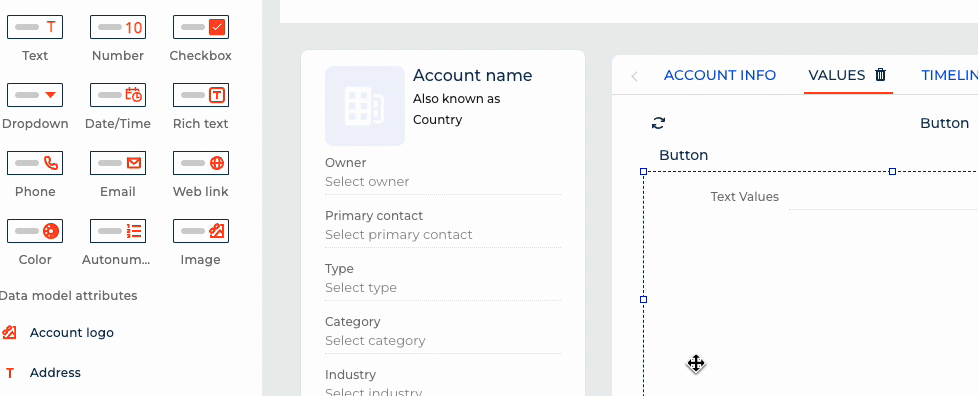
Task: Click the Account logo attribute icon
Action: coord(9,332)
